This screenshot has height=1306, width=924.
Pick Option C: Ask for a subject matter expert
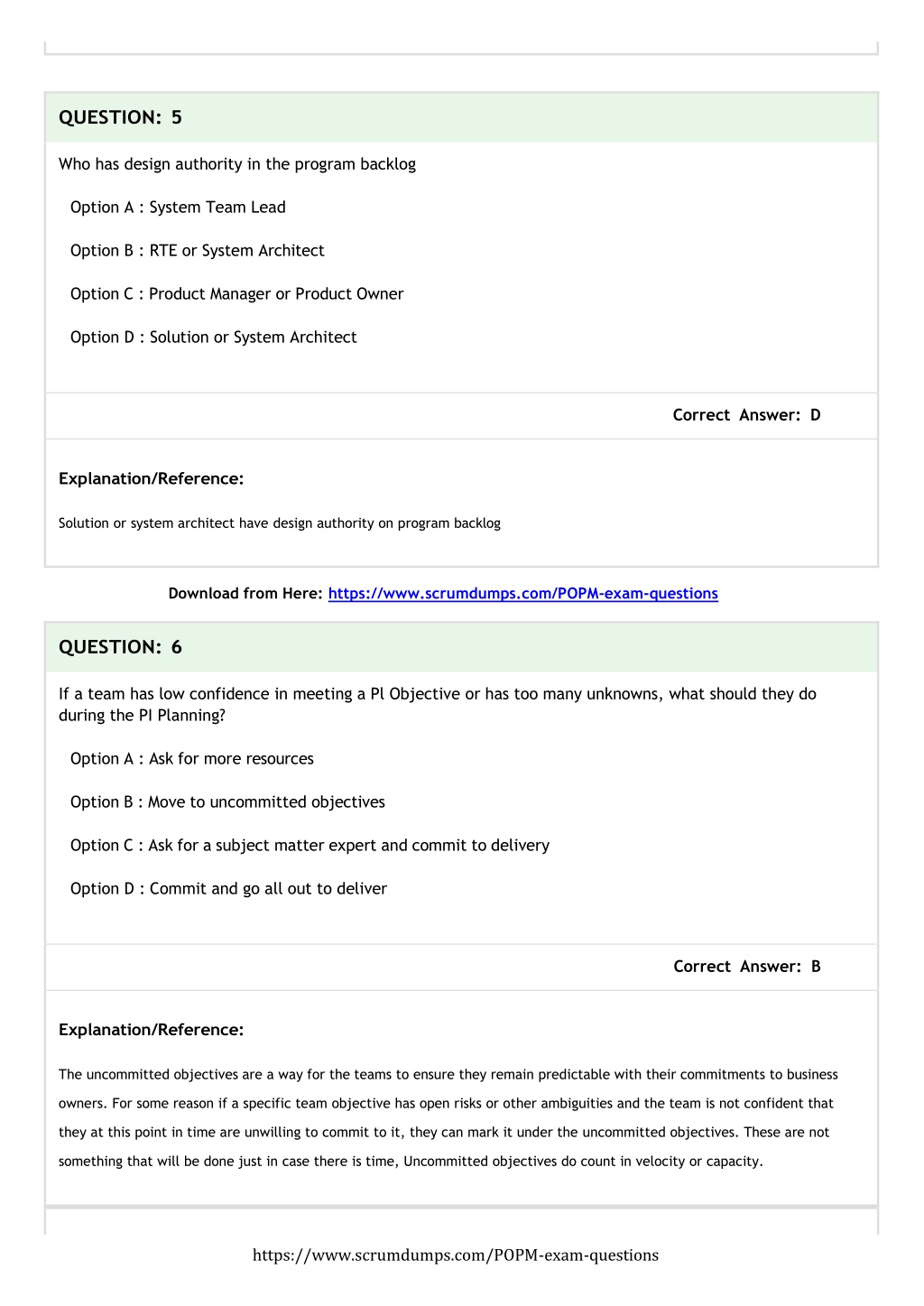[x=310, y=846]
